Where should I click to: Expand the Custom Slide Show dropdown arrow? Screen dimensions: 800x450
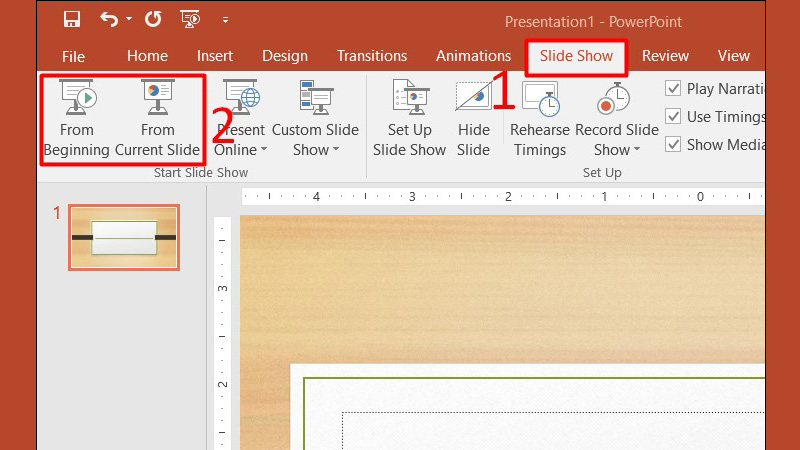coord(336,149)
